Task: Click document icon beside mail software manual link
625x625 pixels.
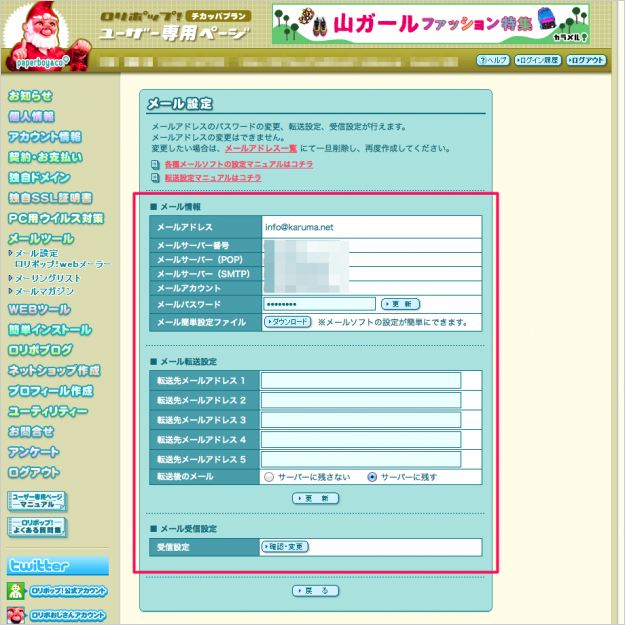Action: coord(155,164)
